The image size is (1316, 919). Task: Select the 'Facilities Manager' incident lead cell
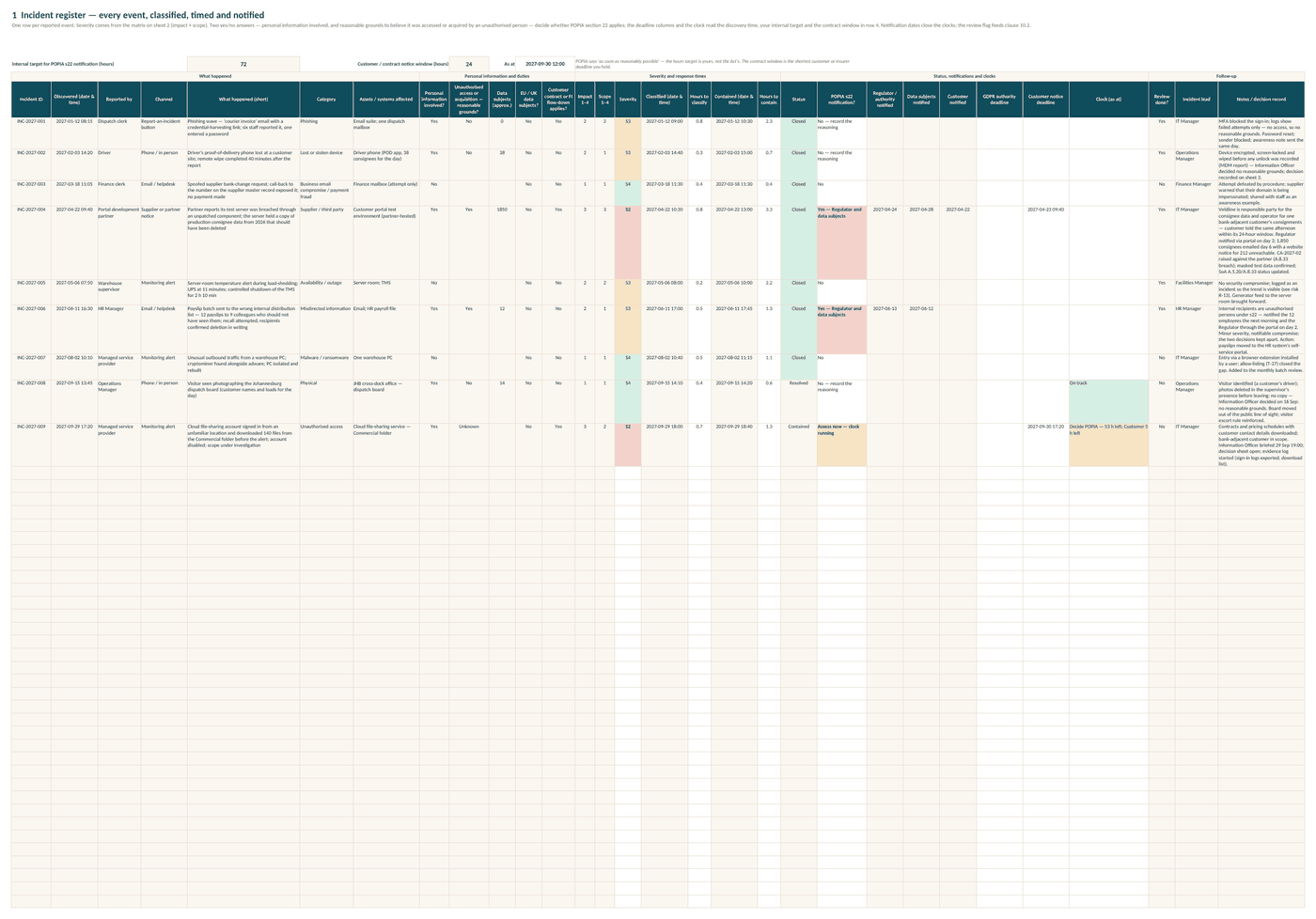pyautogui.click(x=1196, y=291)
